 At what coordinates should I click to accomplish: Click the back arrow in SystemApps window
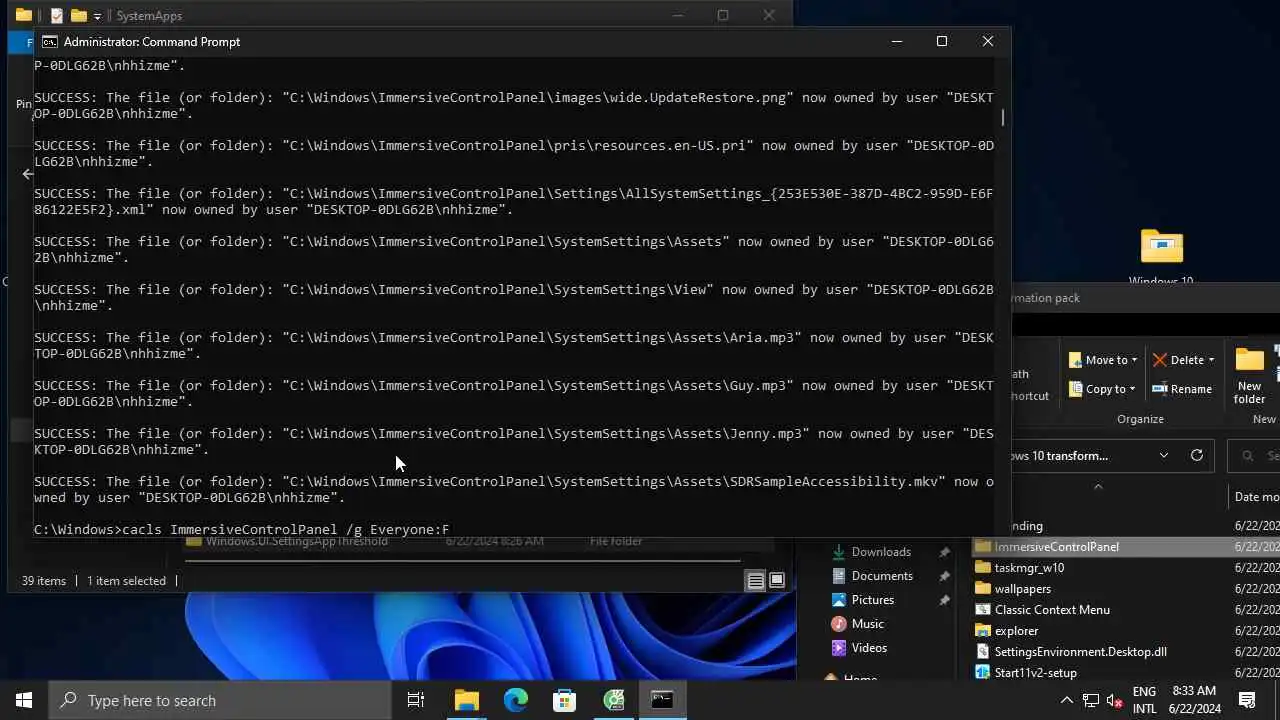(x=27, y=174)
